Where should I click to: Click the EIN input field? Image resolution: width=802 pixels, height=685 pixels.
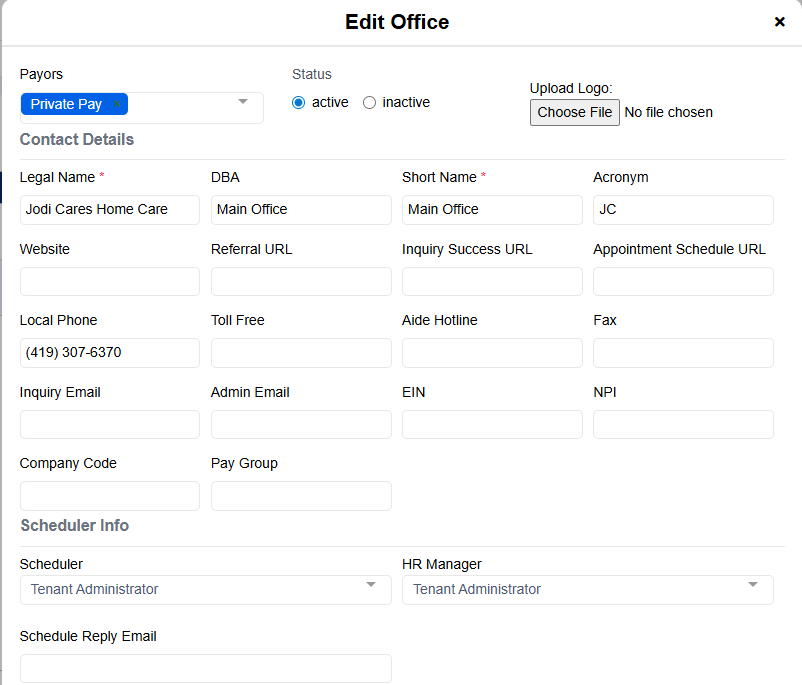click(492, 425)
